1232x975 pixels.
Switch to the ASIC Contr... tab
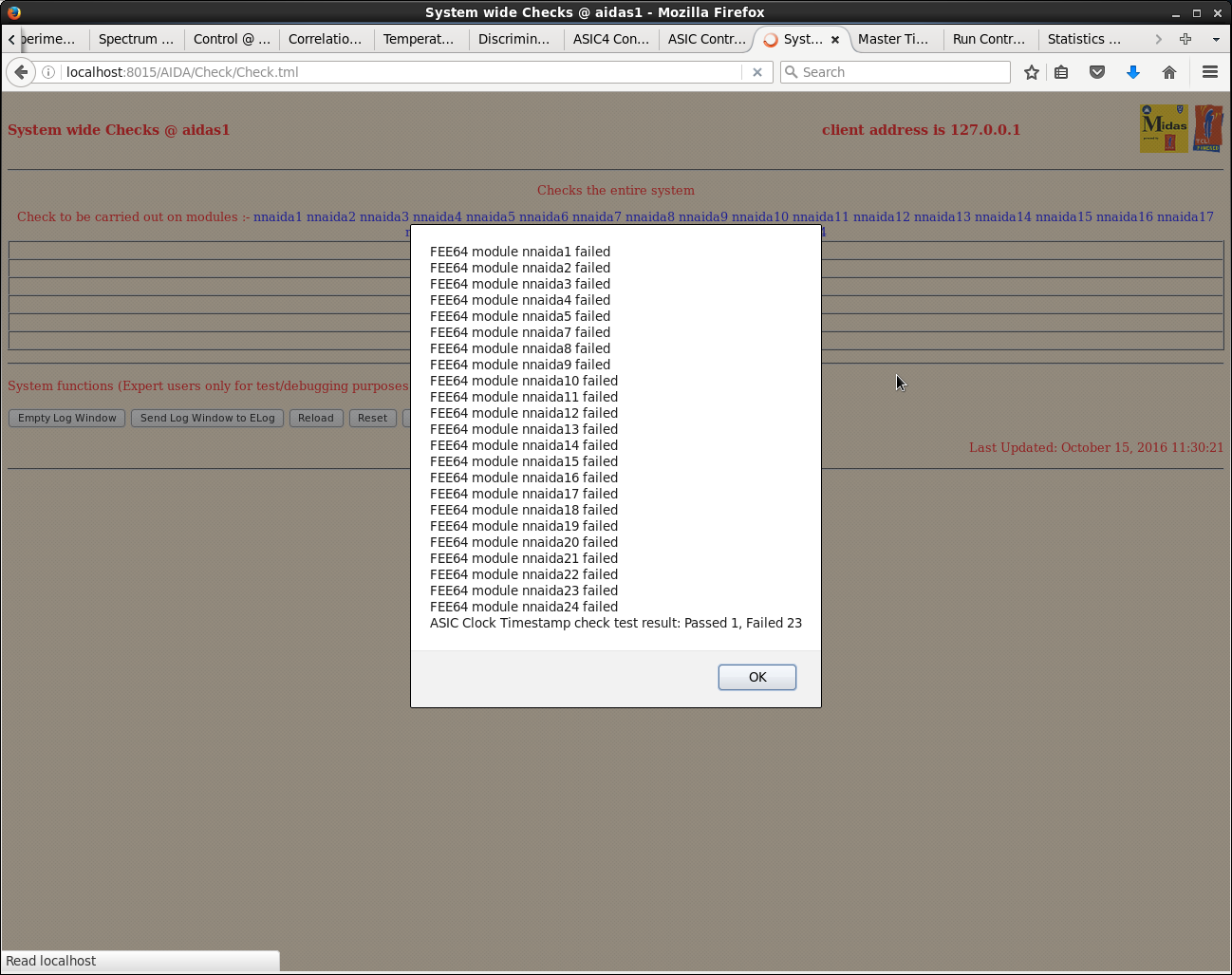point(706,39)
